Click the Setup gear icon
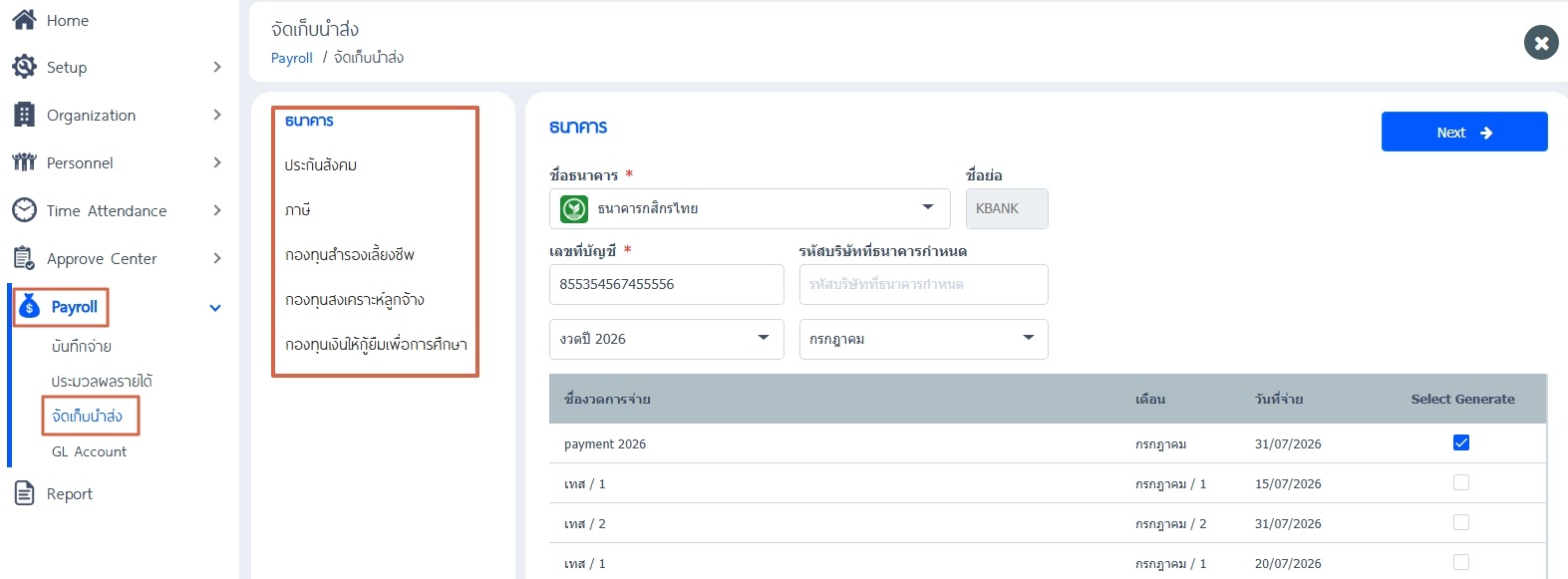 pos(24,67)
